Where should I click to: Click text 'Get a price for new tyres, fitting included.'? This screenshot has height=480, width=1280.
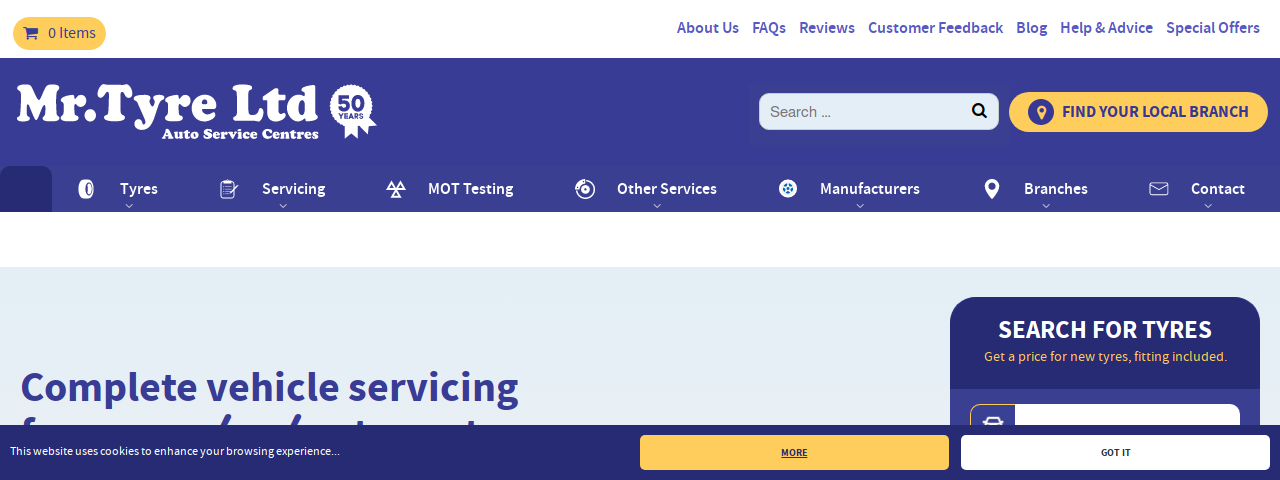point(1105,357)
